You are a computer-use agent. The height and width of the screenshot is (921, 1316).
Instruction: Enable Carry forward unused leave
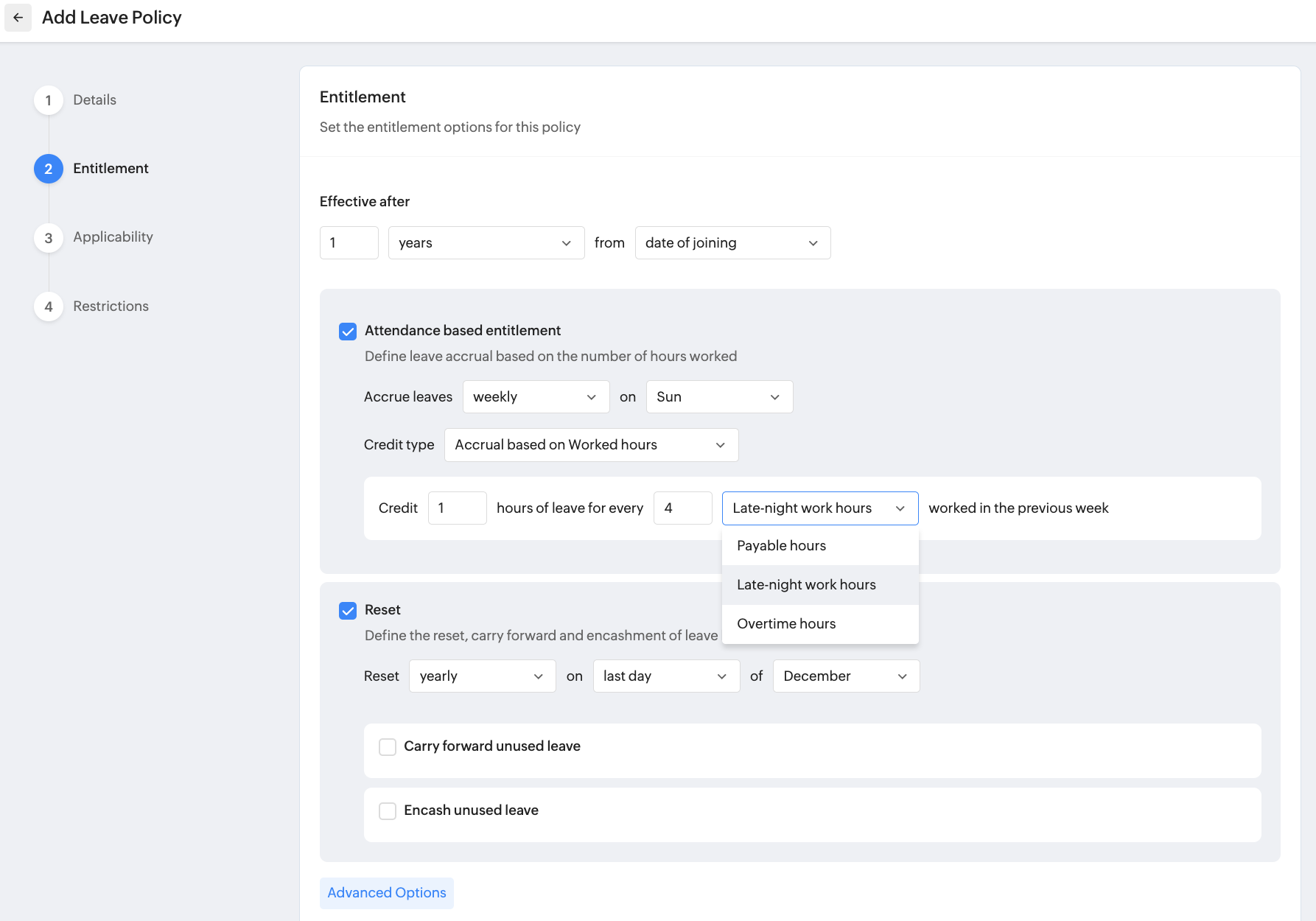click(x=388, y=747)
